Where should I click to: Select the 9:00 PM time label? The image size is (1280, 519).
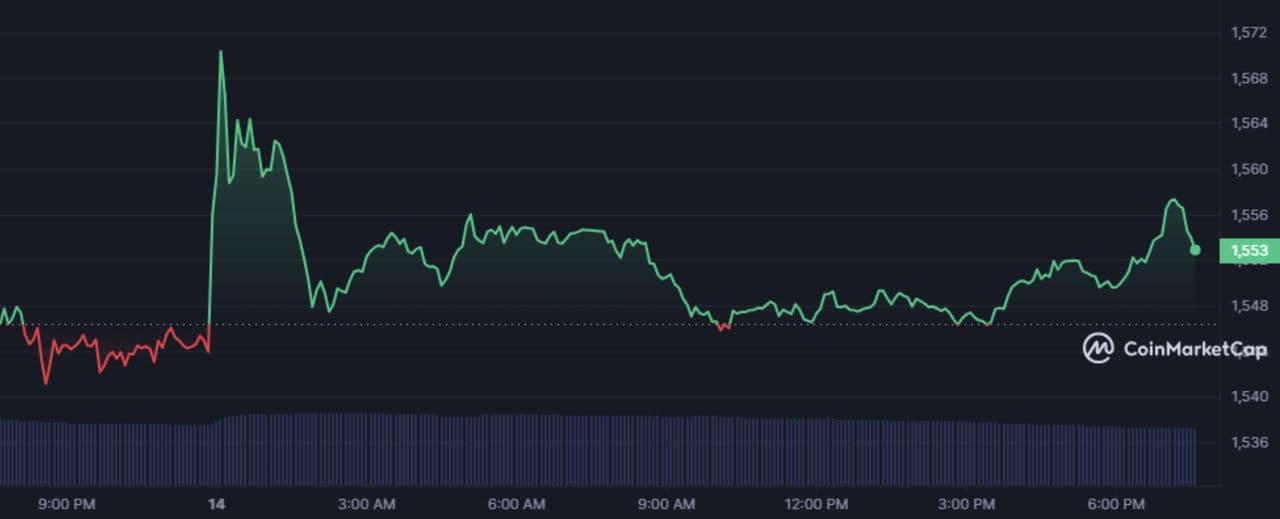click(x=67, y=503)
